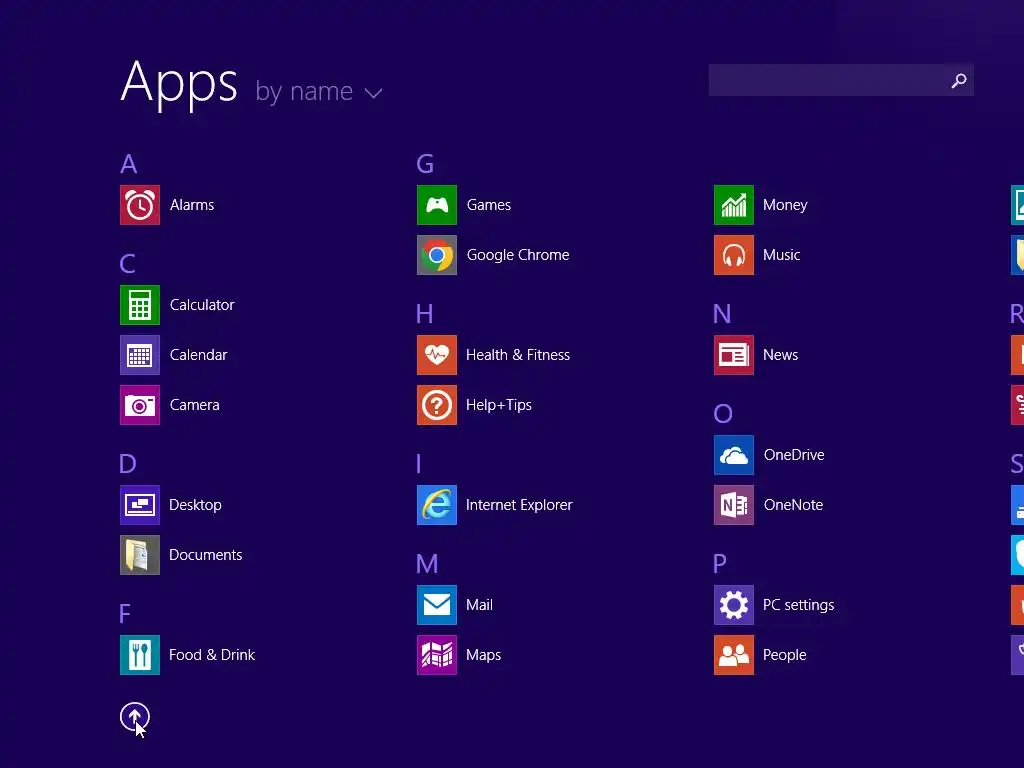Launch OneNote app icon

734,505
